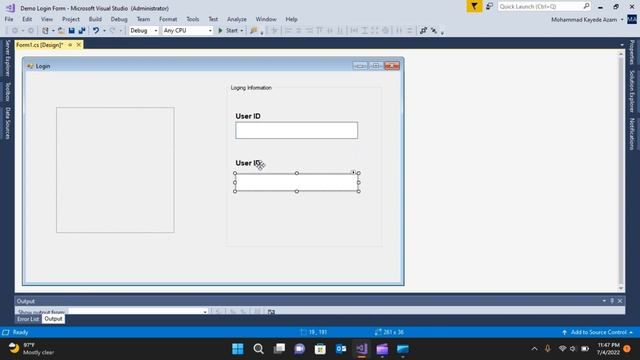The width and height of the screenshot is (640, 360).
Task: Open the document tab list dropdown
Action: [622, 45]
